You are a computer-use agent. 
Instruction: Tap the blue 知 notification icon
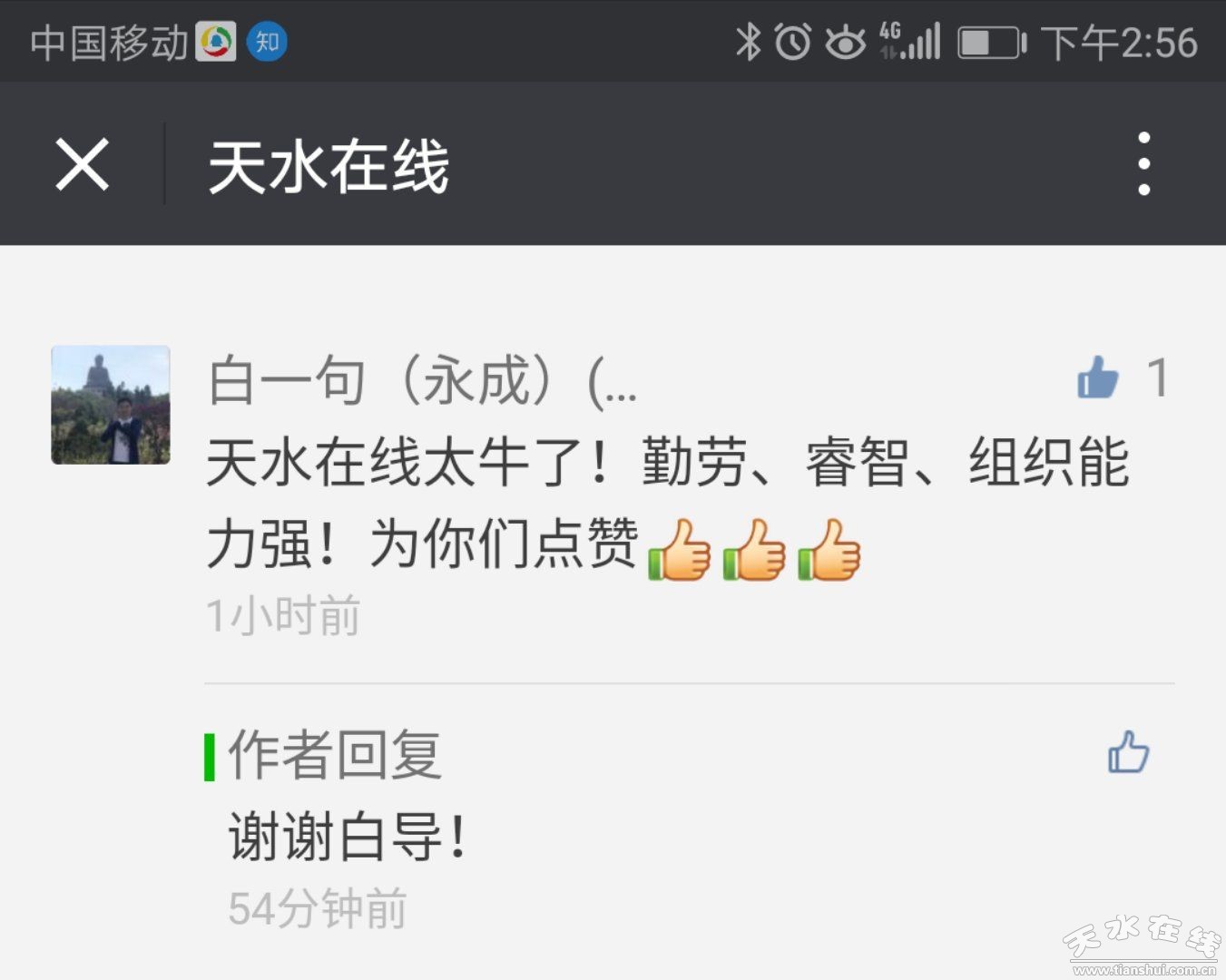[x=267, y=42]
